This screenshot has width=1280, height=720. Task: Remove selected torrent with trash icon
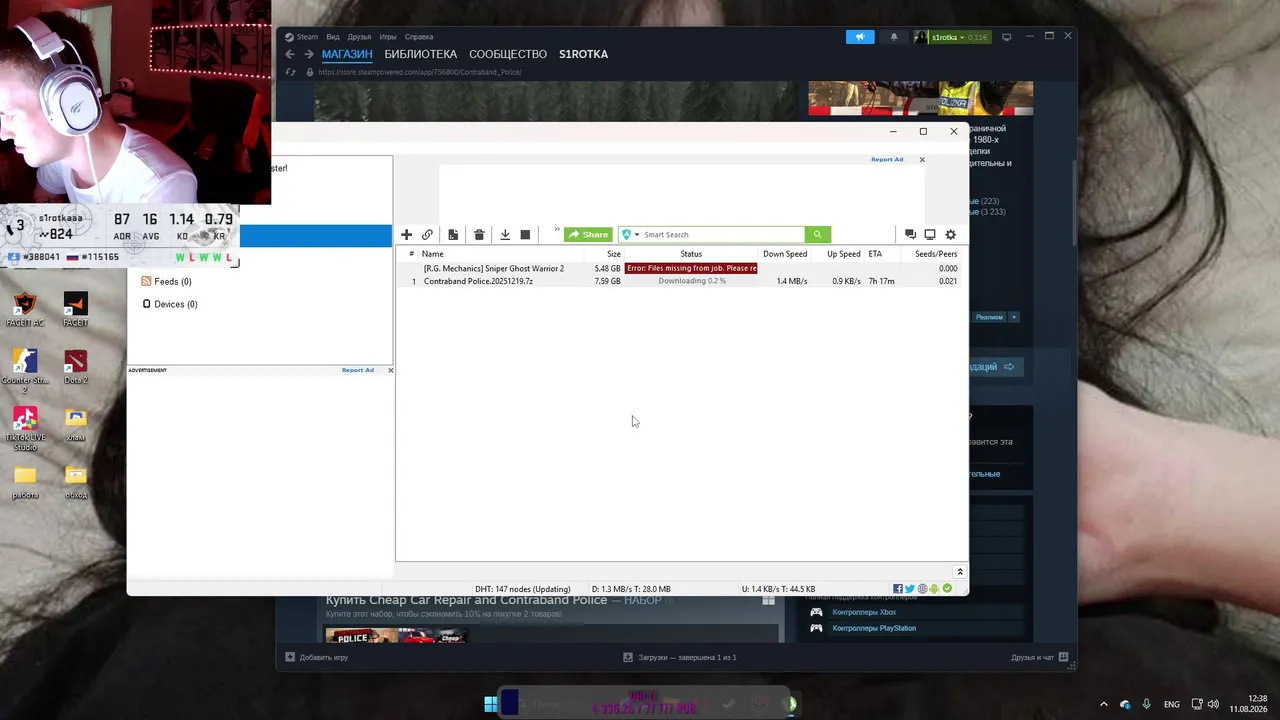click(479, 235)
